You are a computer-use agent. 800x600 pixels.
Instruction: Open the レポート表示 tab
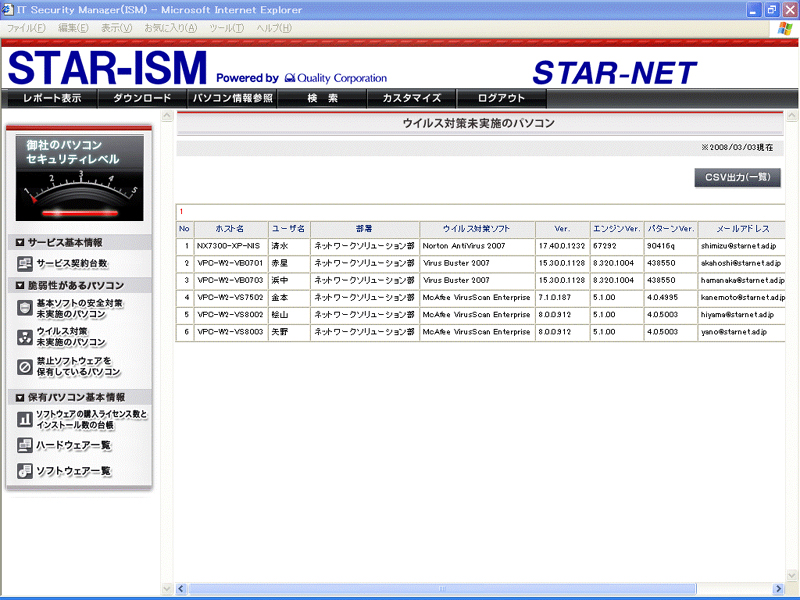point(52,98)
